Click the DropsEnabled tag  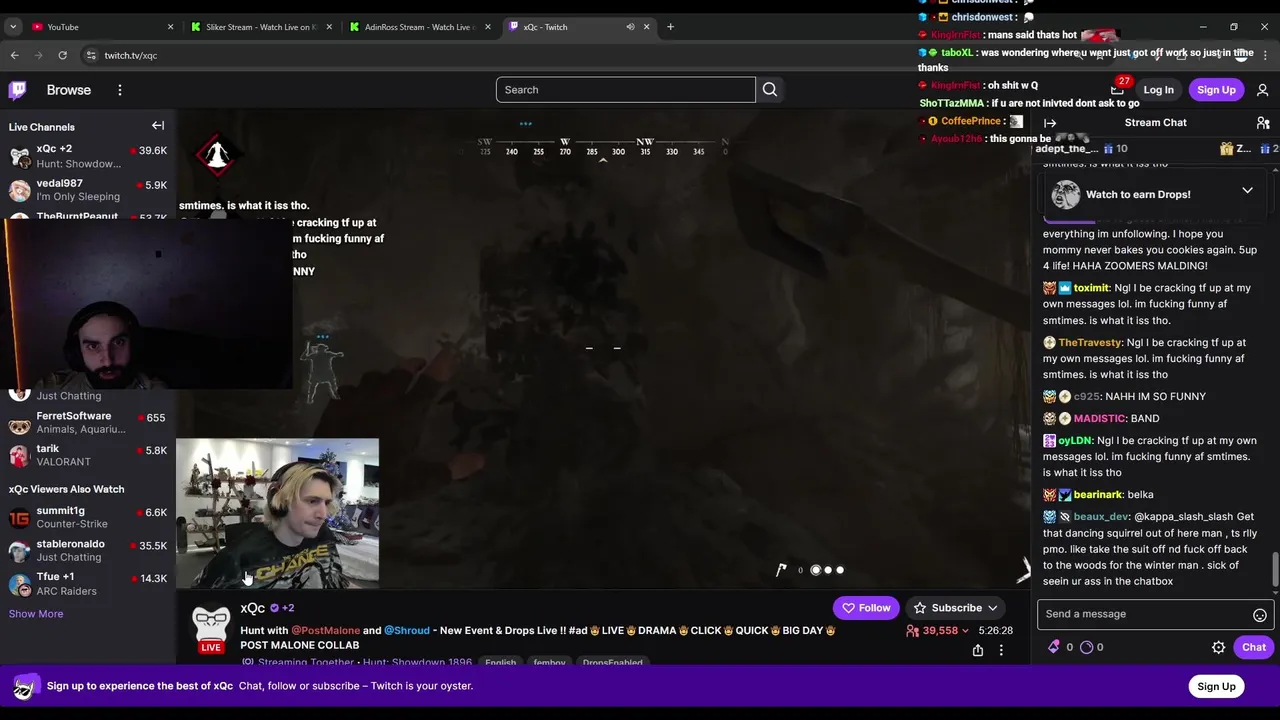tap(613, 663)
